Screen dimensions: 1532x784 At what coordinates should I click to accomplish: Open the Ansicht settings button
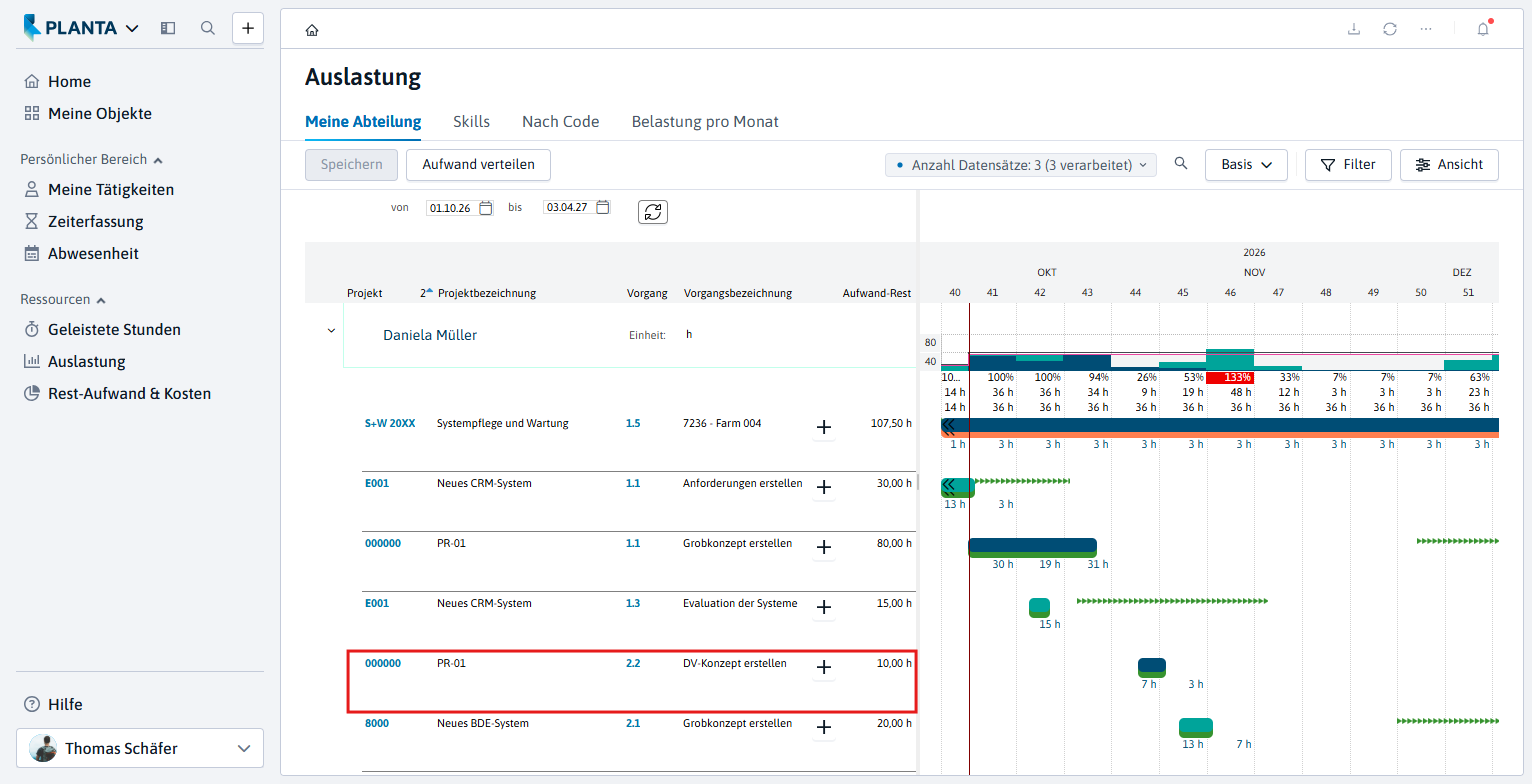(x=1449, y=165)
